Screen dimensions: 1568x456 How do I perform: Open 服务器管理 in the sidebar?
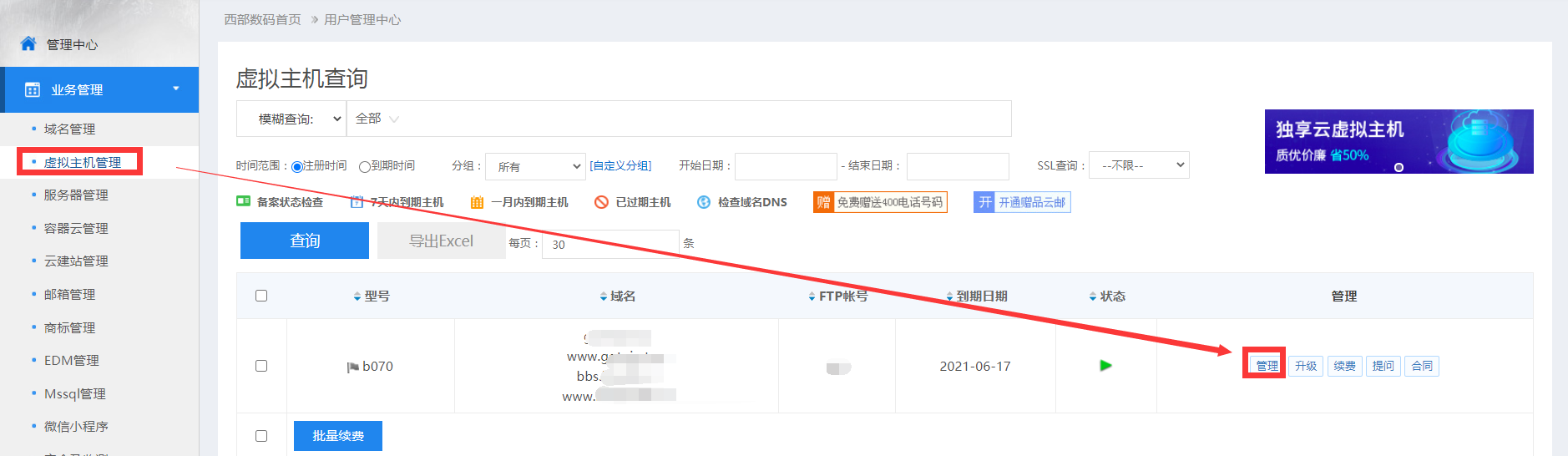click(76, 195)
